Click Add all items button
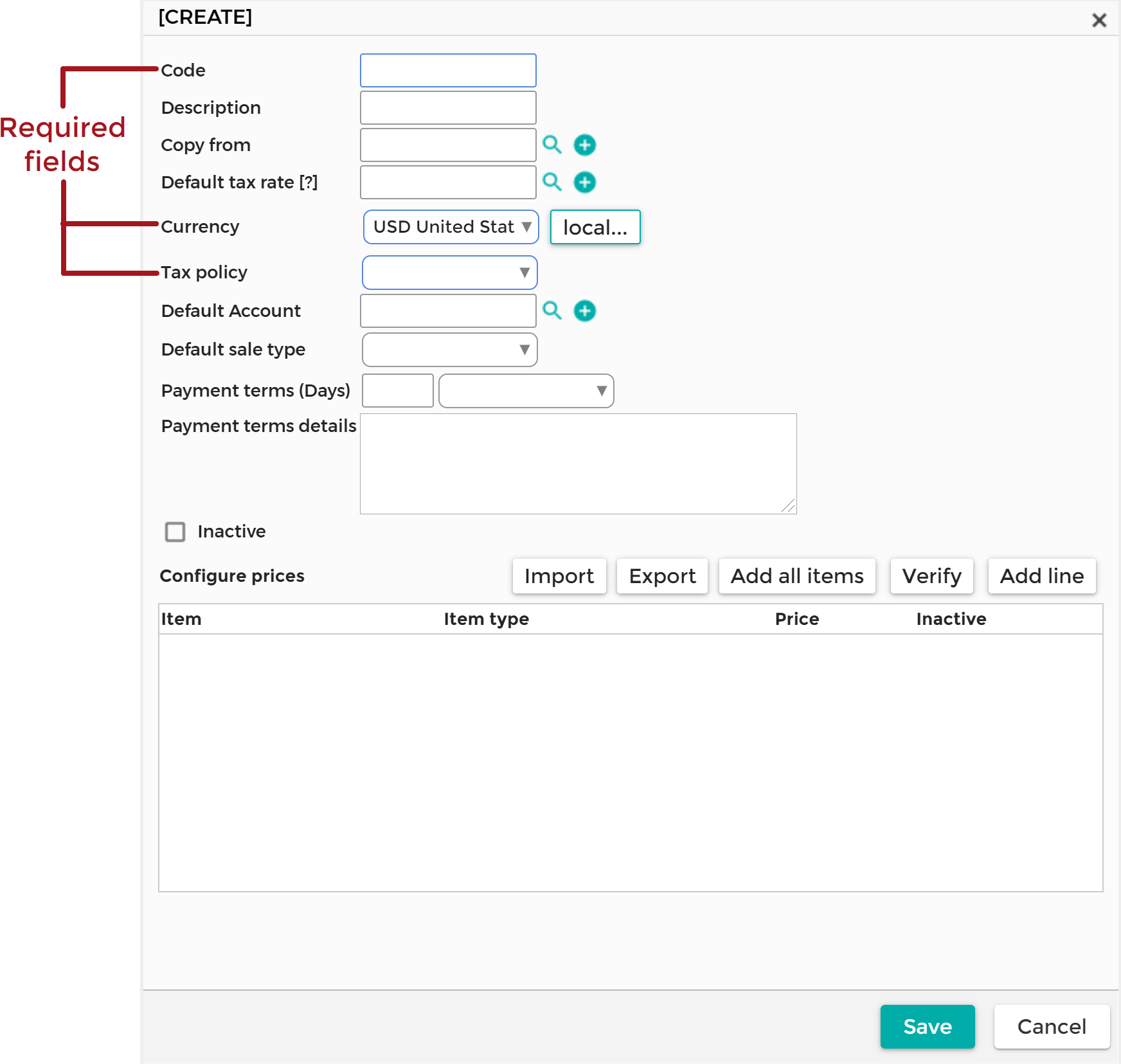Image resolution: width=1121 pixels, height=1064 pixels. [x=797, y=576]
